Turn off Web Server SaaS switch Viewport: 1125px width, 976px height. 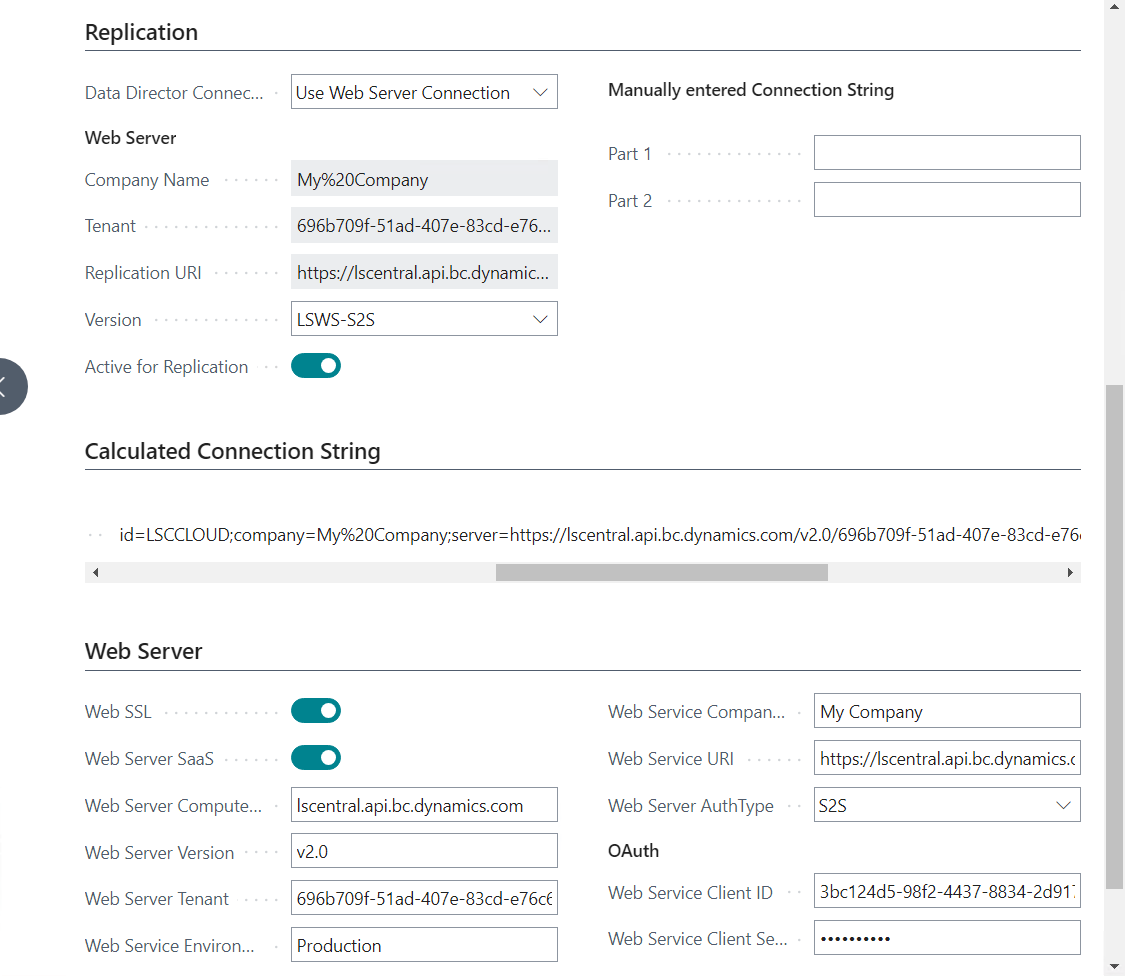(316, 758)
